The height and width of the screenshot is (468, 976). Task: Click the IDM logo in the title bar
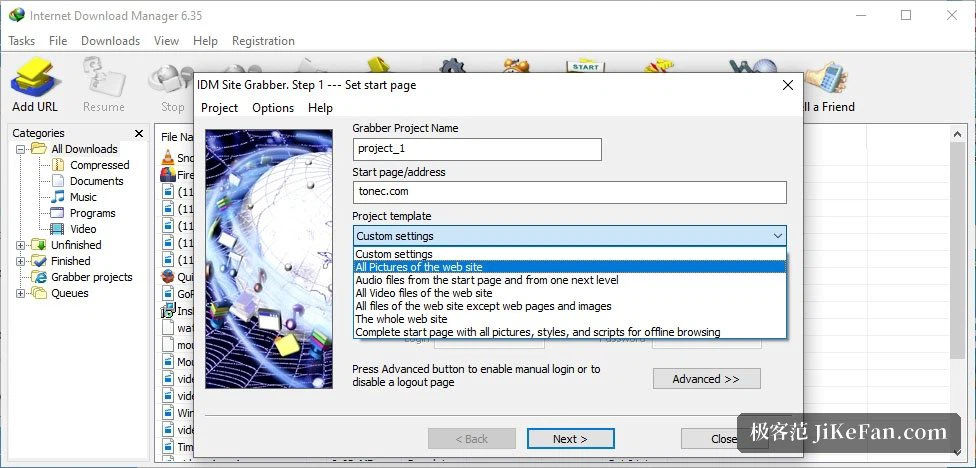pyautogui.click(x=17, y=15)
